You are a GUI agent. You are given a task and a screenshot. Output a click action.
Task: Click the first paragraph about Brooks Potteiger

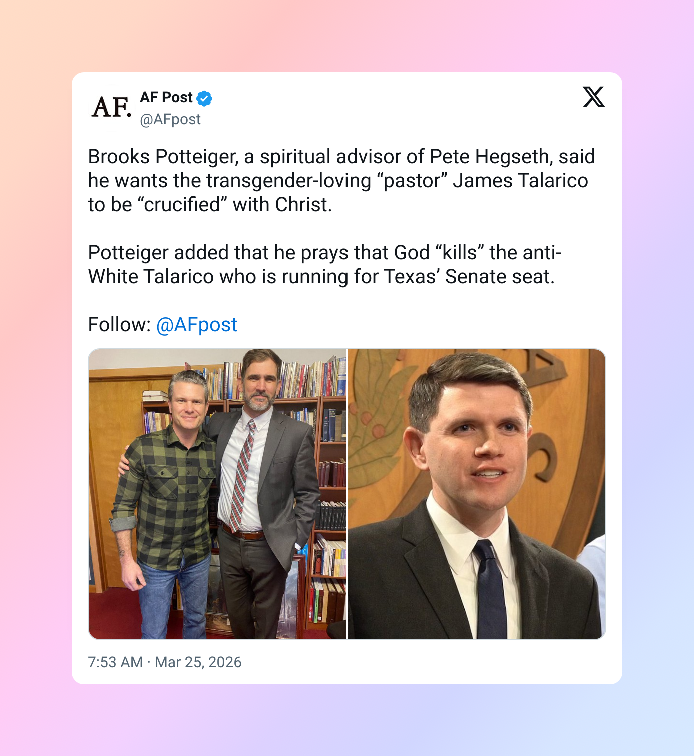coord(341,180)
